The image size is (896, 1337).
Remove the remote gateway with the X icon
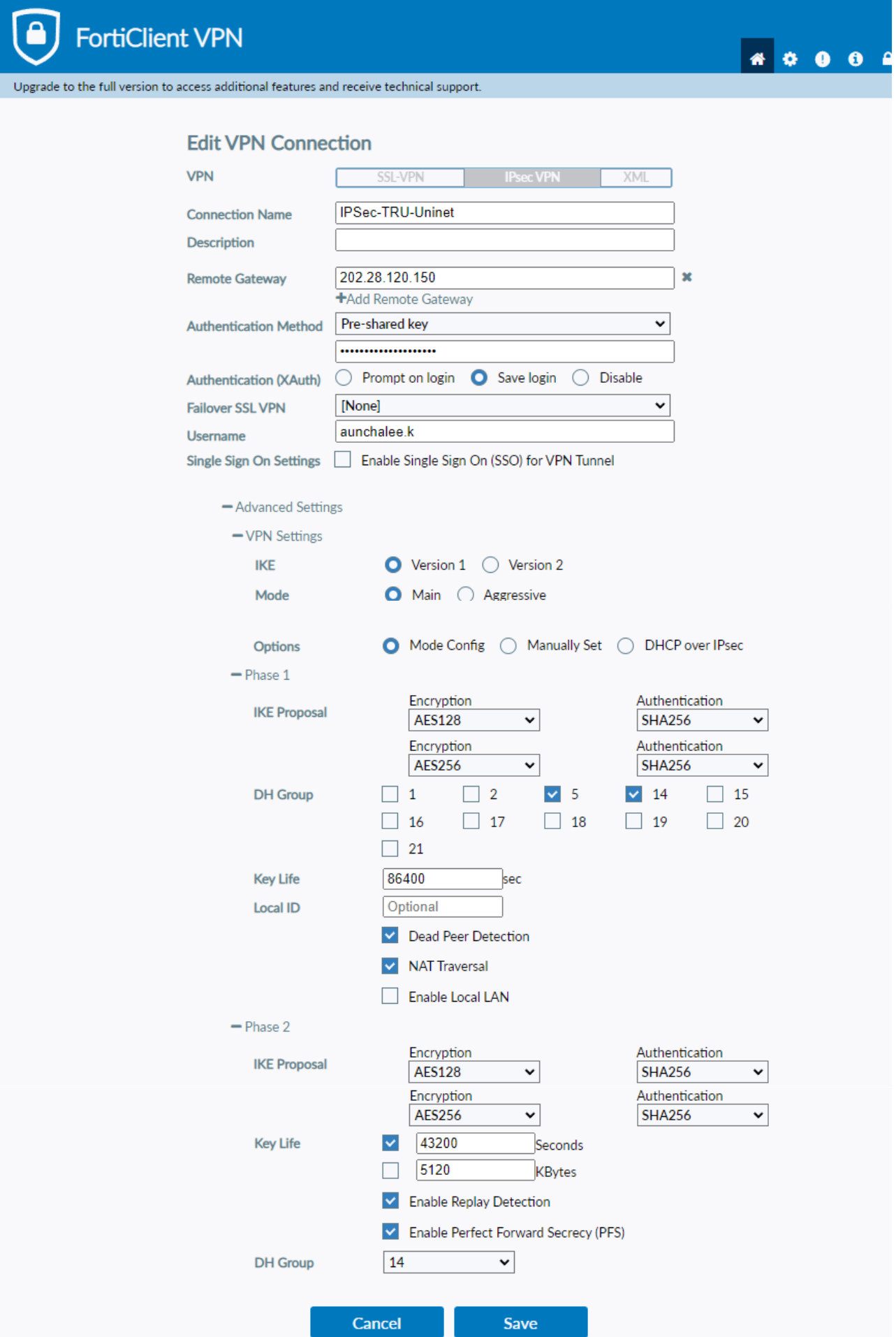click(x=687, y=277)
